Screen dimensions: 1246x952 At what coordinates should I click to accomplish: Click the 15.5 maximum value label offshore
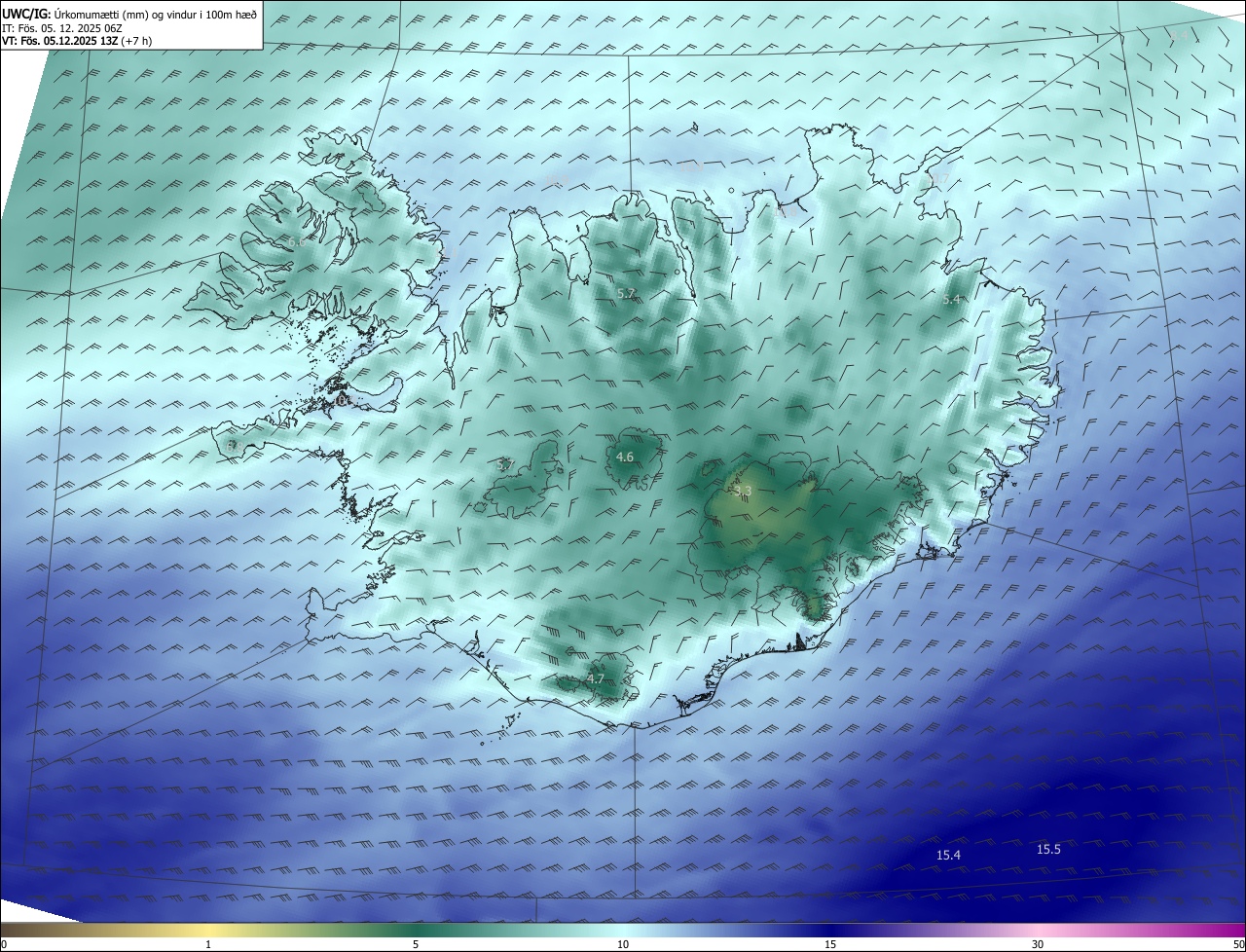[x=1048, y=849]
